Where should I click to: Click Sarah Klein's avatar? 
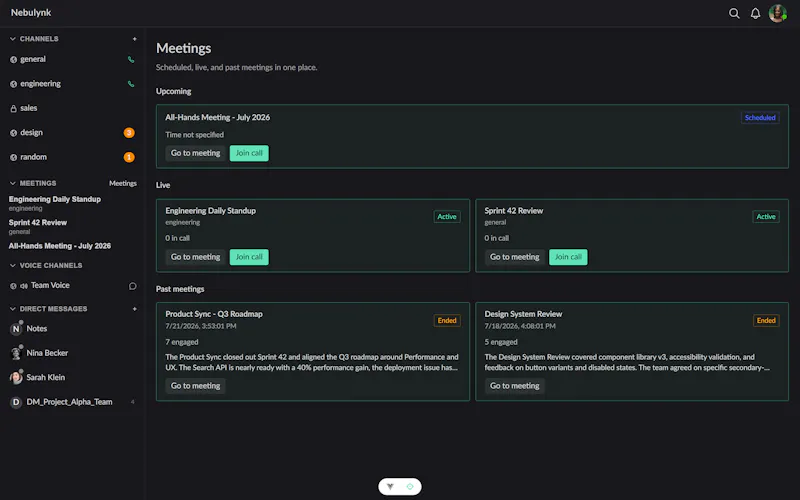point(16,378)
